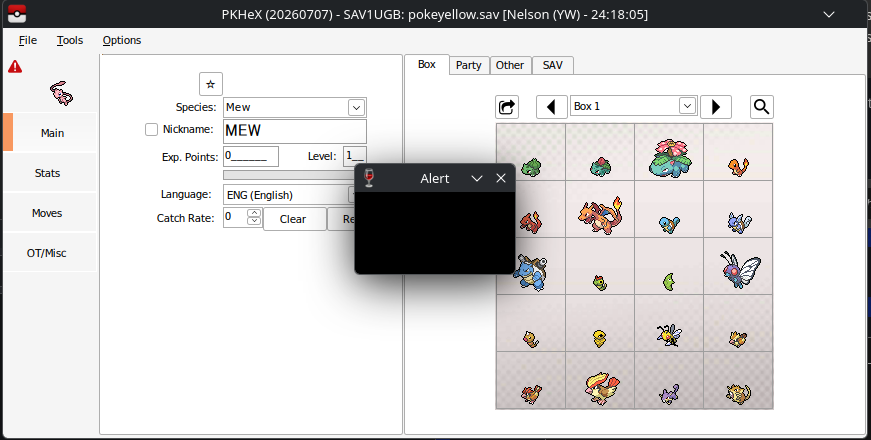Open the Main editor page
Image resolution: width=871 pixels, height=440 pixels.
click(x=52, y=133)
